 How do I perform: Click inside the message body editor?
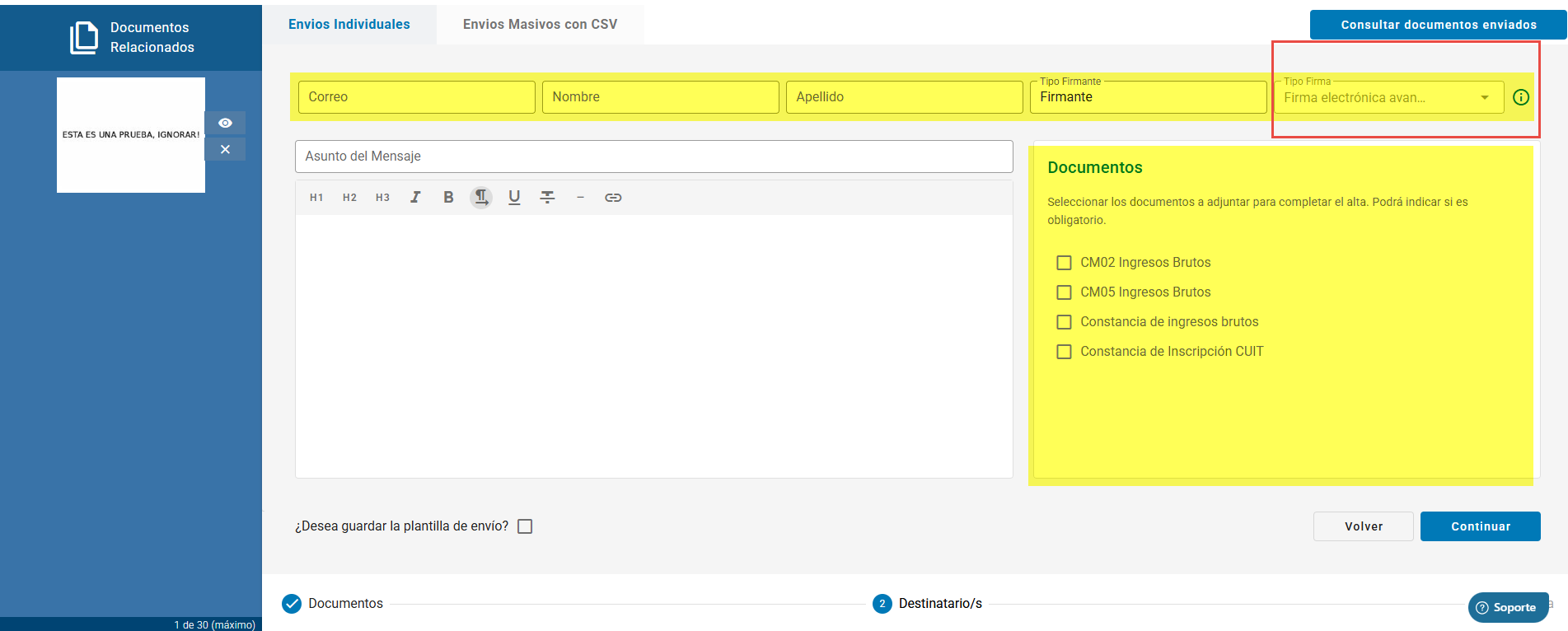[x=654, y=346]
